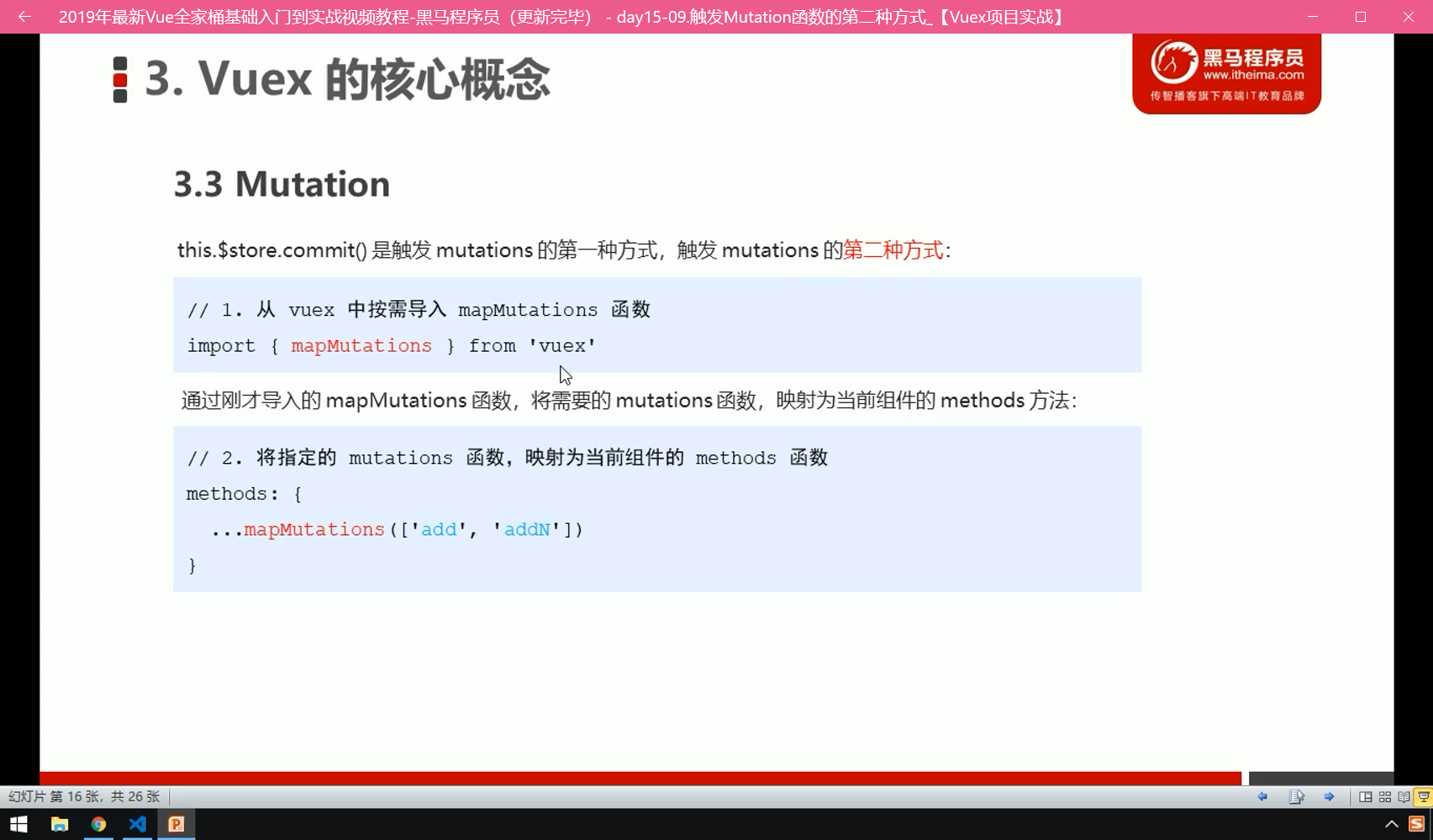The height and width of the screenshot is (840, 1433).
Task: Open Visual Studio Code from the taskbar
Action: (138, 824)
